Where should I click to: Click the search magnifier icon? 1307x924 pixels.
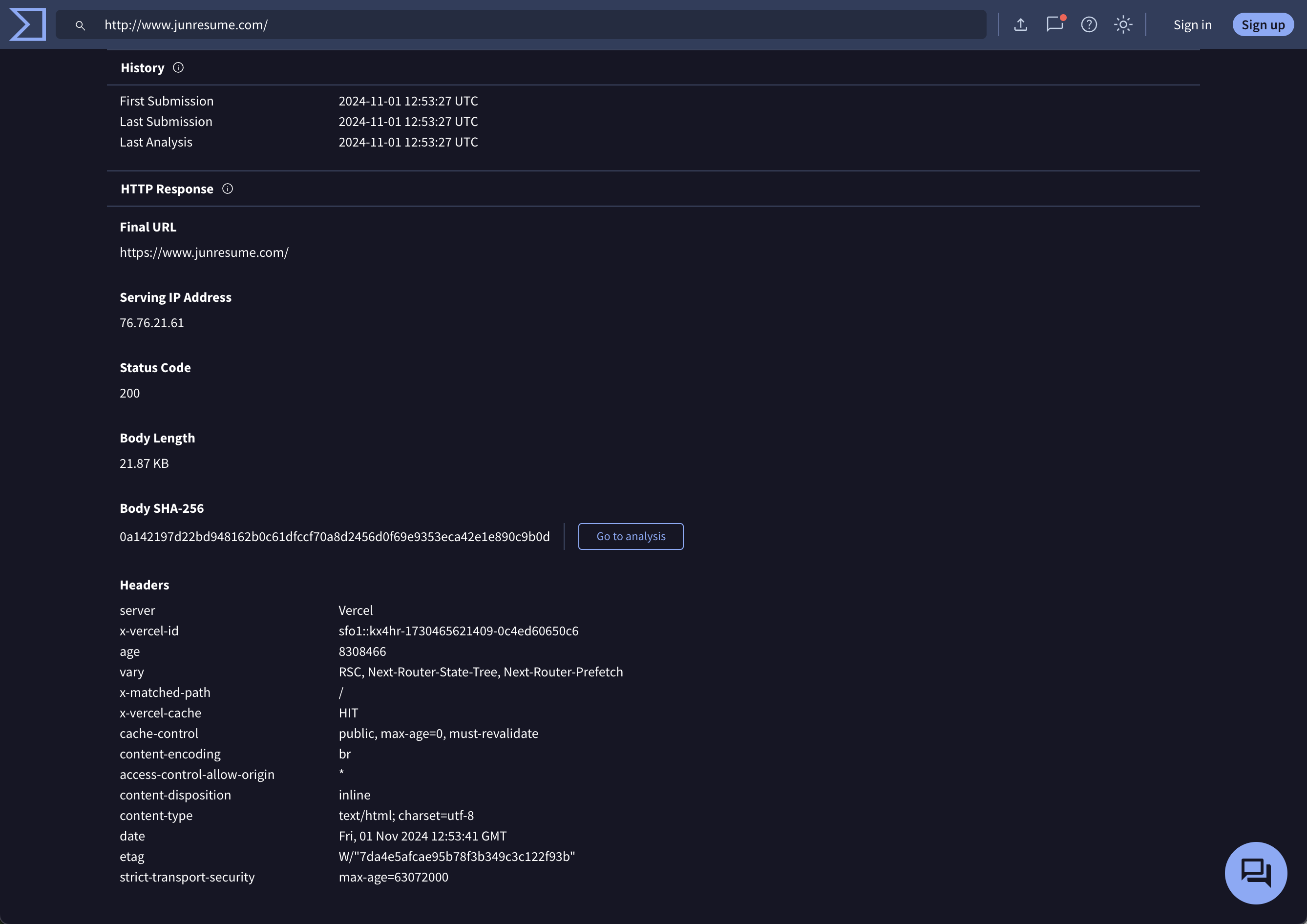[80, 25]
